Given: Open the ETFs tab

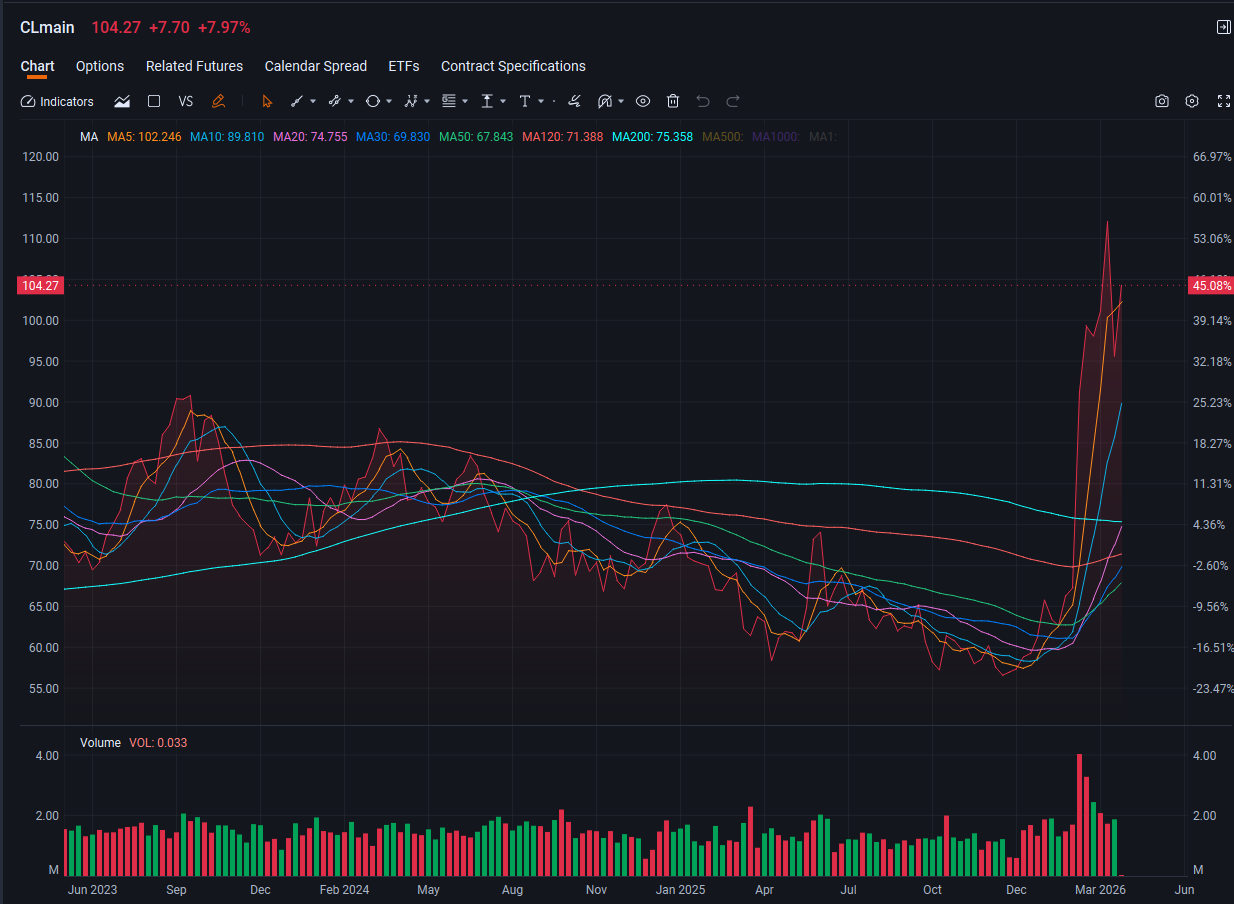Looking at the screenshot, I should click(x=404, y=66).
